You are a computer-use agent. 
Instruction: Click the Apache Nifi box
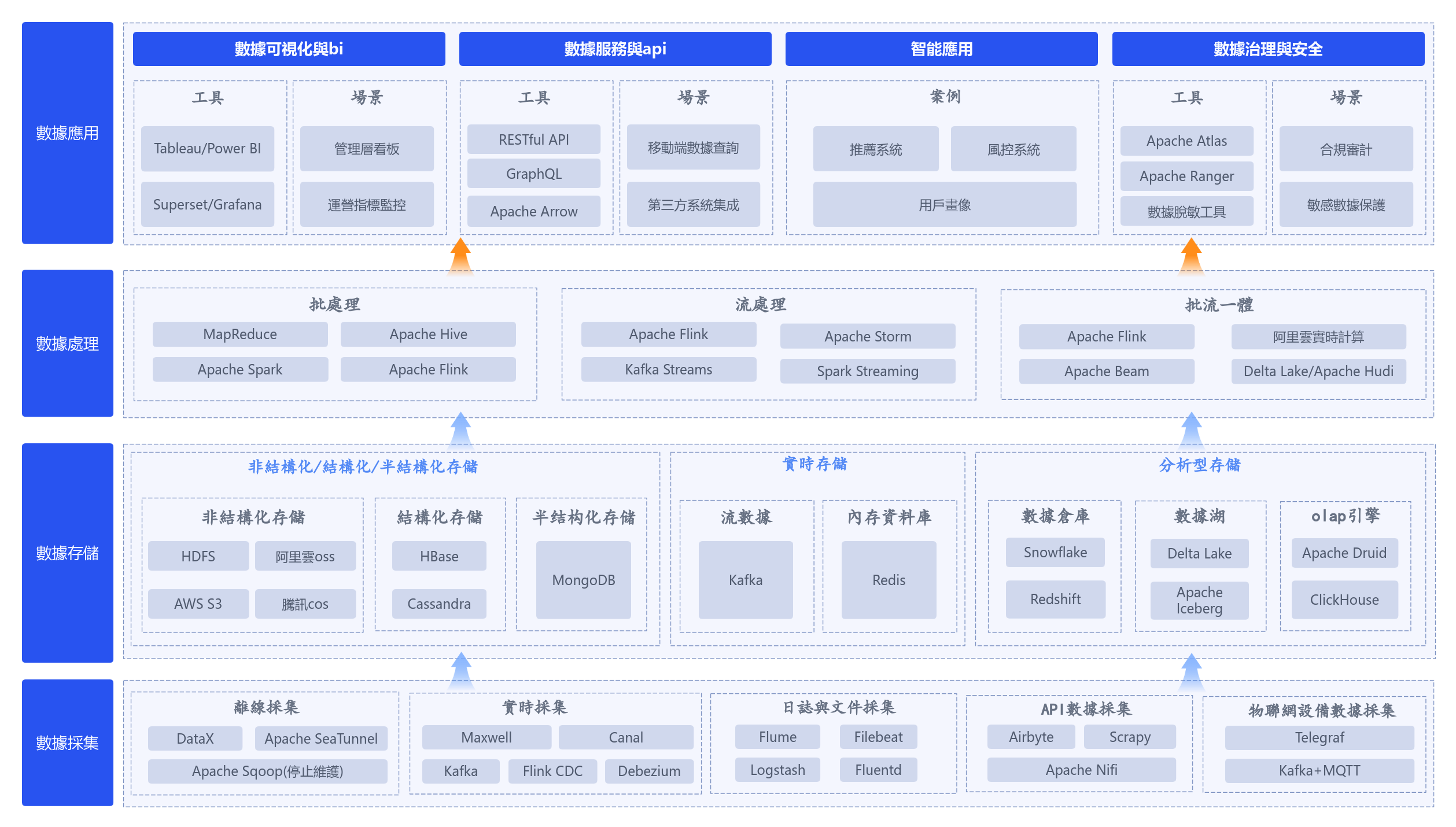coord(1081,770)
